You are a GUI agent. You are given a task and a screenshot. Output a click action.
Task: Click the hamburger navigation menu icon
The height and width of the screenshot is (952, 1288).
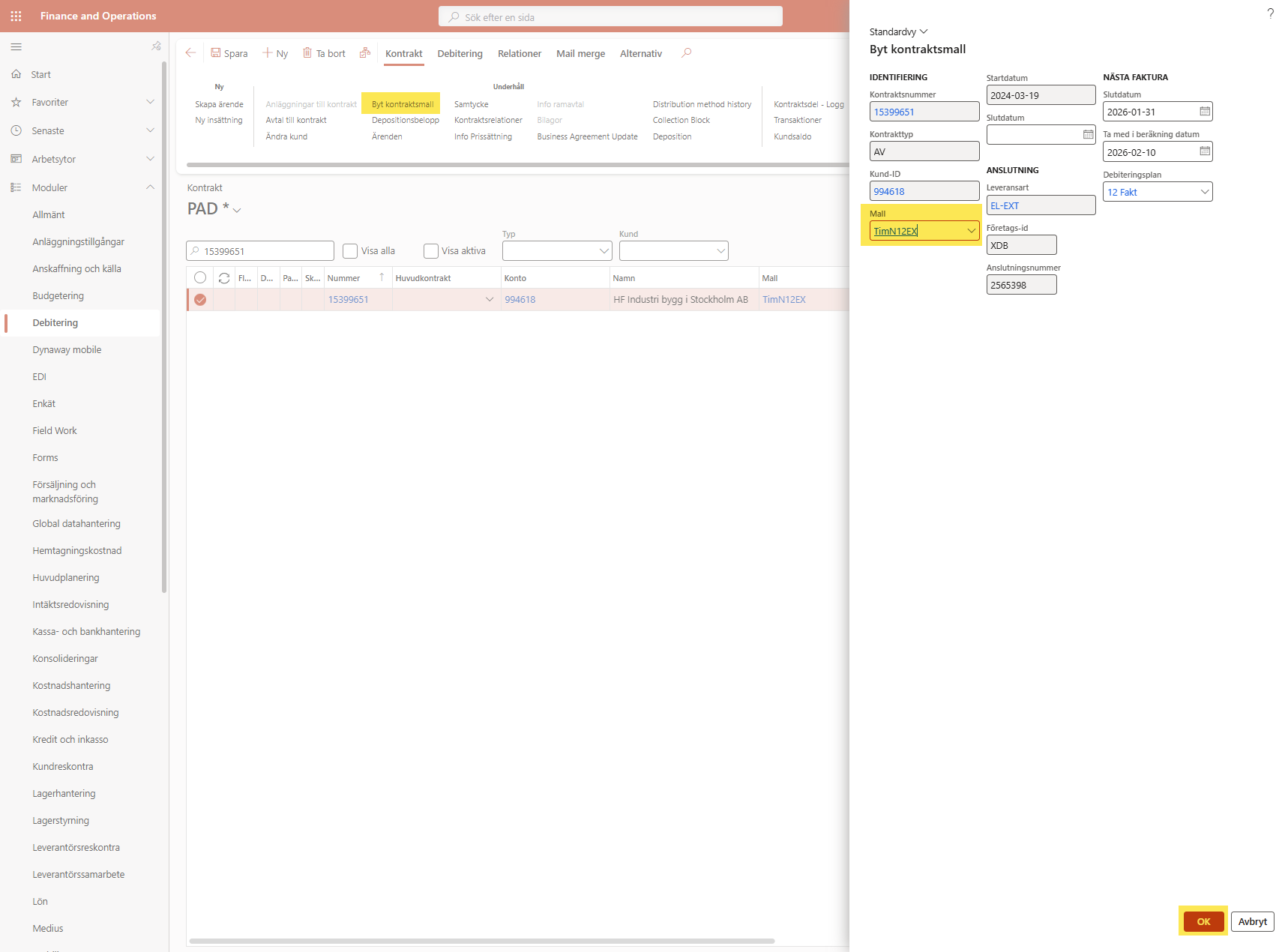coord(16,47)
